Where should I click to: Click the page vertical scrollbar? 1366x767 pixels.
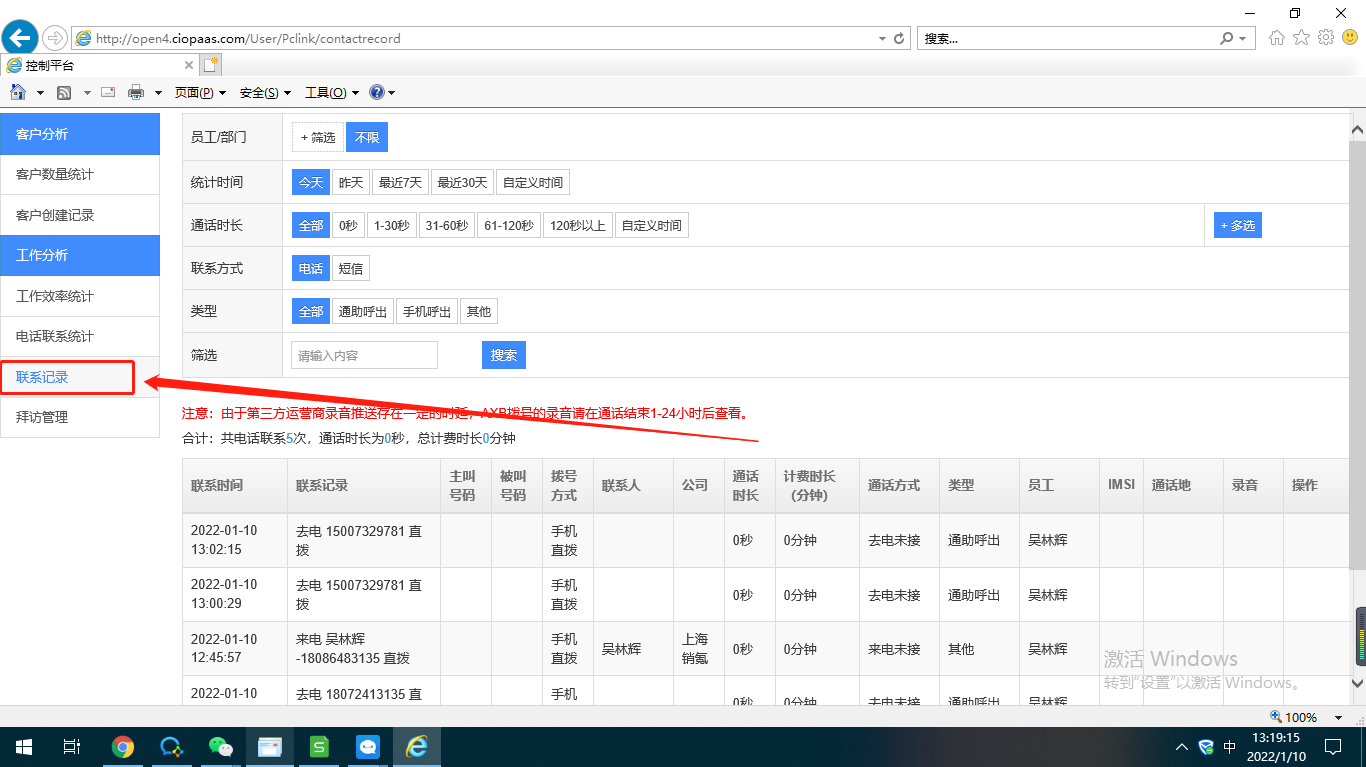[x=1357, y=400]
